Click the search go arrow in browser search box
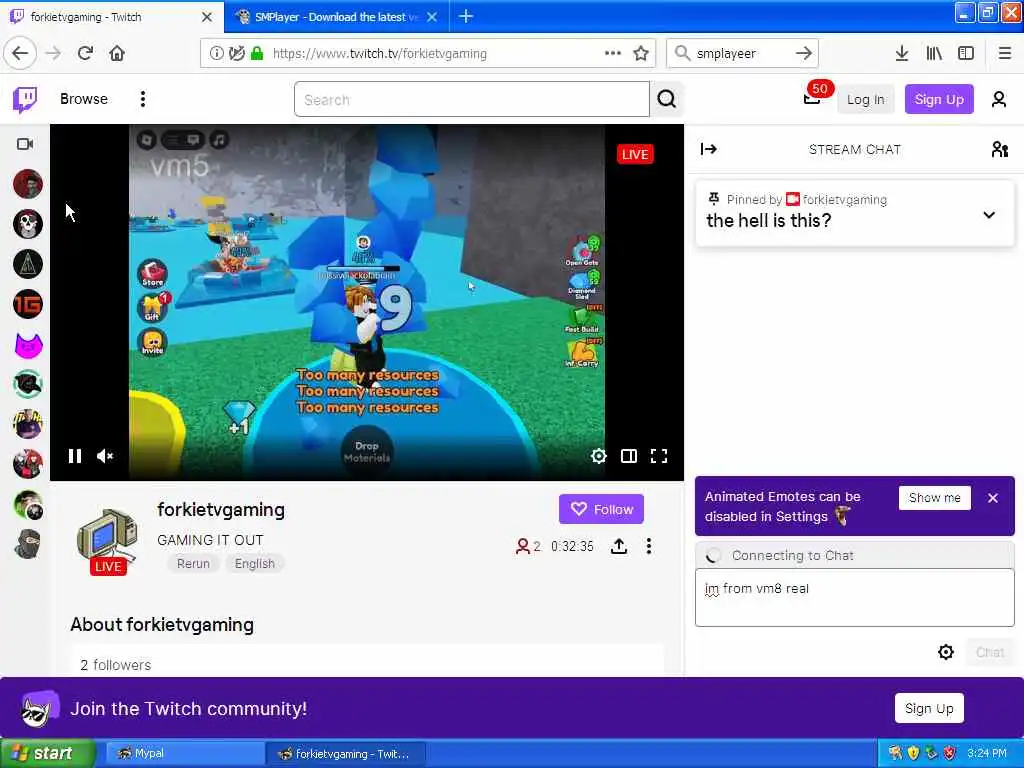 pos(803,53)
